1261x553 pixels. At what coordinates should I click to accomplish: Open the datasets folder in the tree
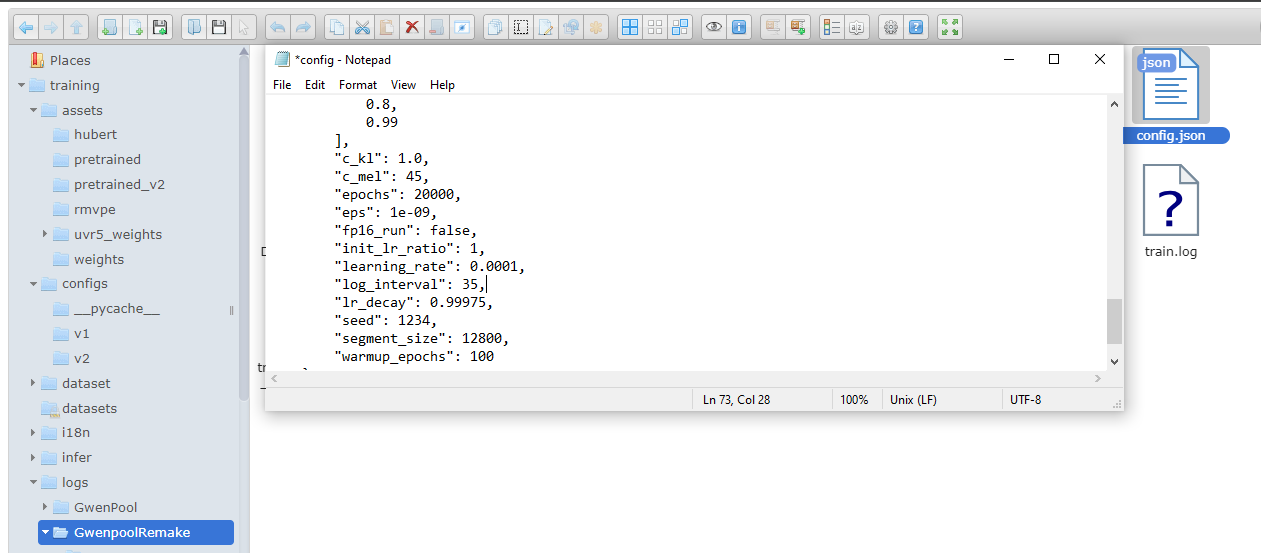(89, 408)
